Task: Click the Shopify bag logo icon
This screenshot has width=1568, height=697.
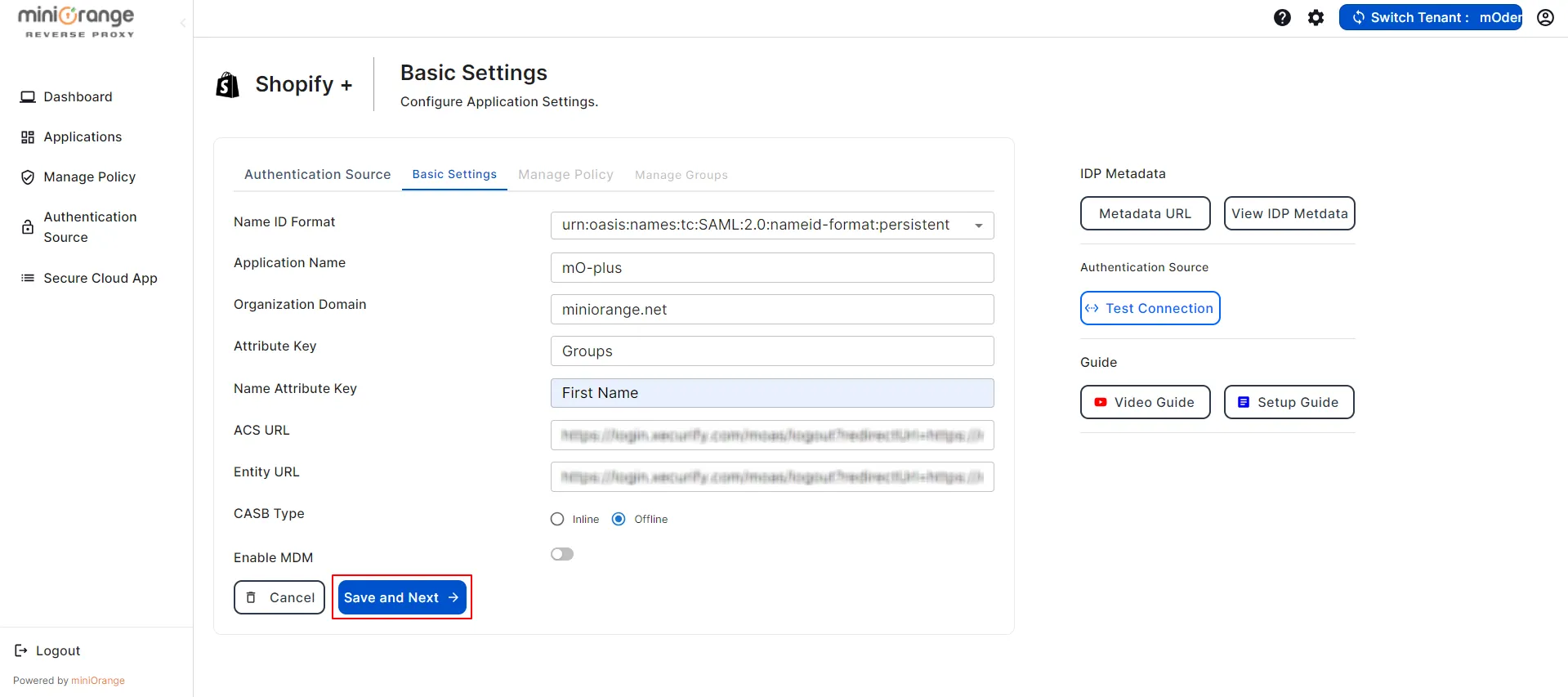Action: click(228, 84)
